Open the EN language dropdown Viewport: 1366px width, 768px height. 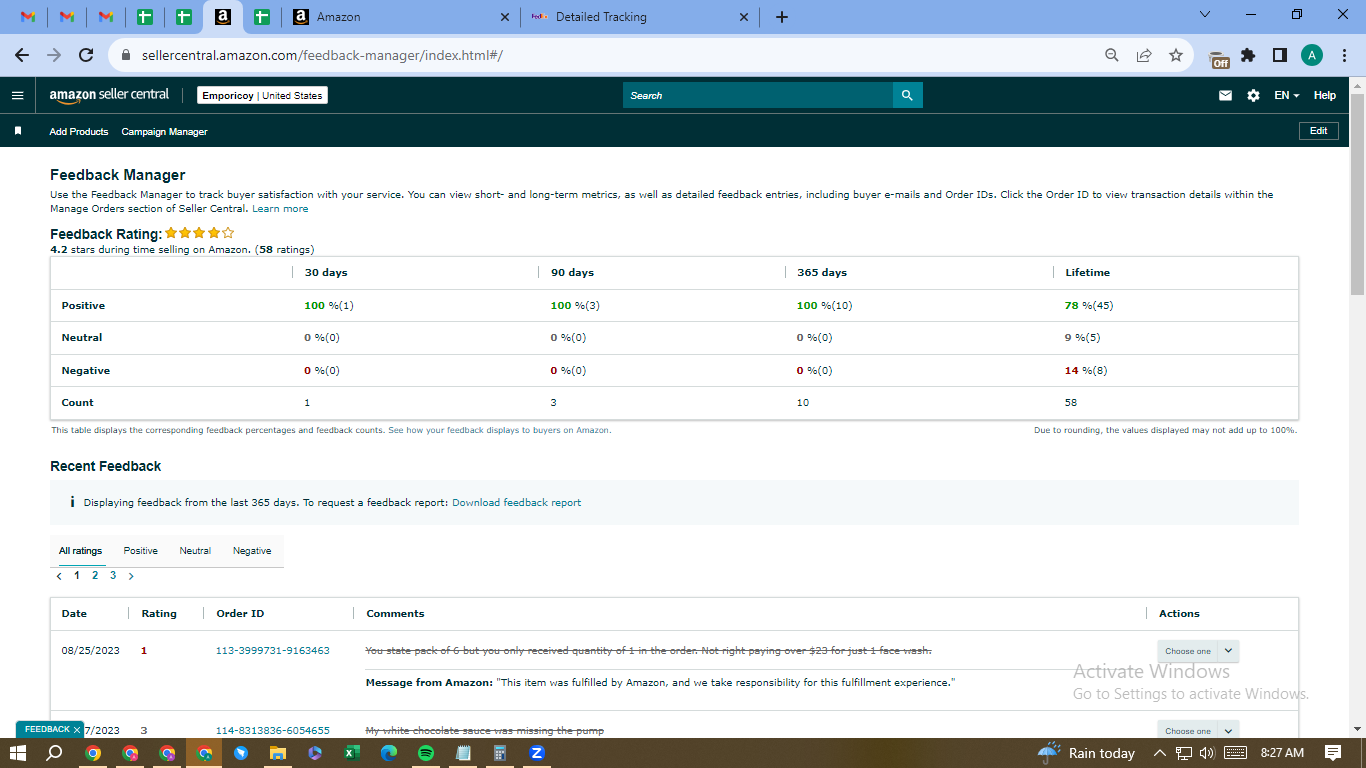pyautogui.click(x=1286, y=95)
